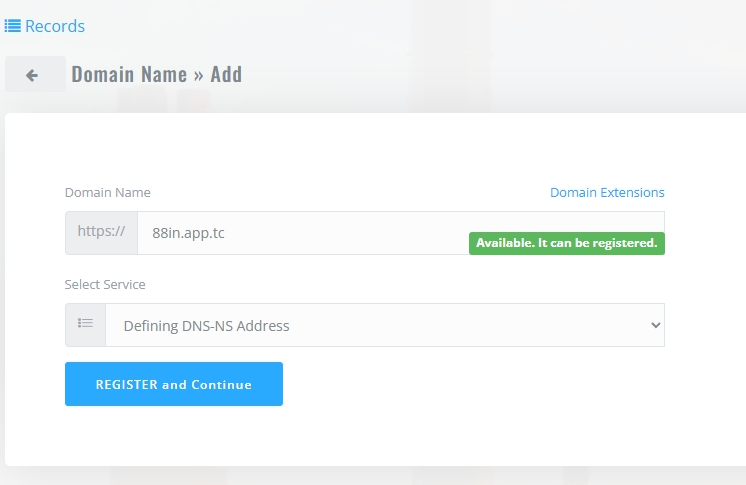Open the Domain Extensions link
This screenshot has width=746, height=485.
[607, 193]
